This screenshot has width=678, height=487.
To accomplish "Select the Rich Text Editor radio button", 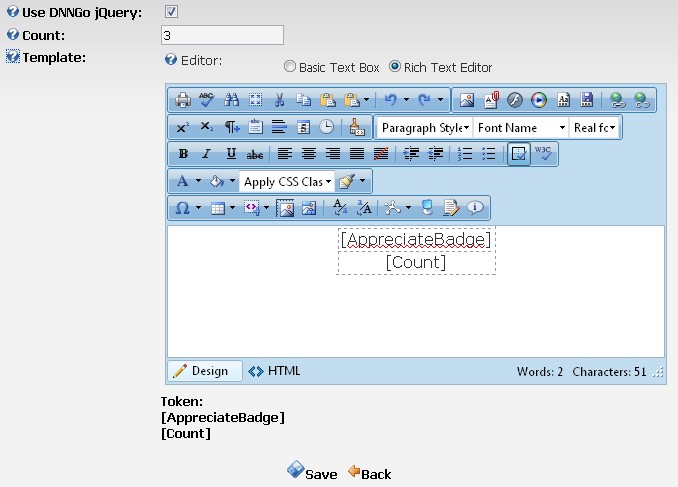I will (x=395, y=66).
